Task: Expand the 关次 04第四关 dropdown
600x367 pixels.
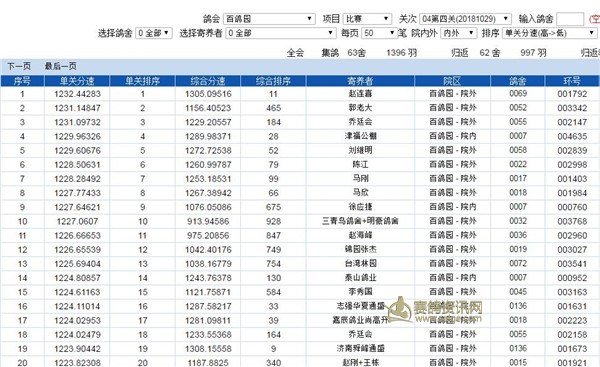Action: [x=465, y=19]
